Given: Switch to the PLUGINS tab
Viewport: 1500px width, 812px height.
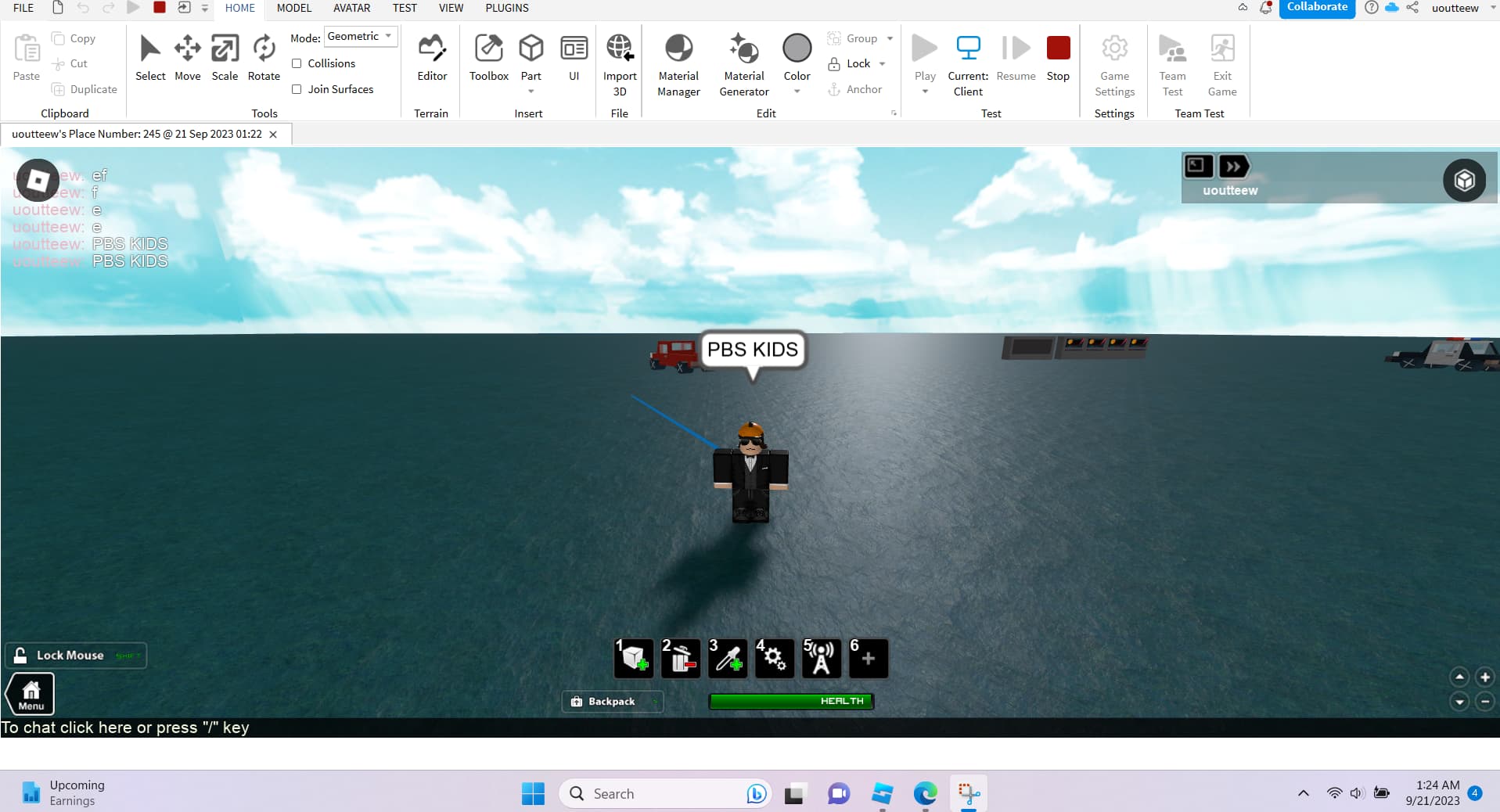Looking at the screenshot, I should click(507, 8).
